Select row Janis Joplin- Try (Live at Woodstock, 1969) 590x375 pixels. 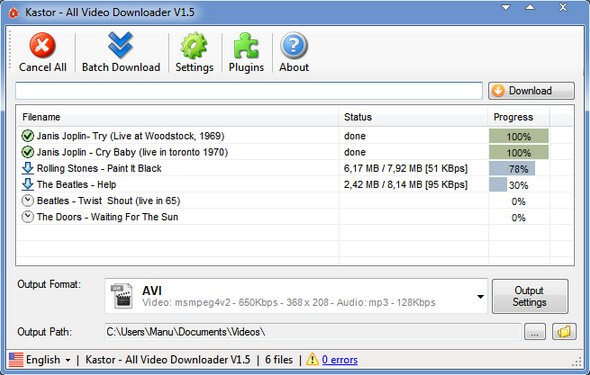click(x=295, y=136)
